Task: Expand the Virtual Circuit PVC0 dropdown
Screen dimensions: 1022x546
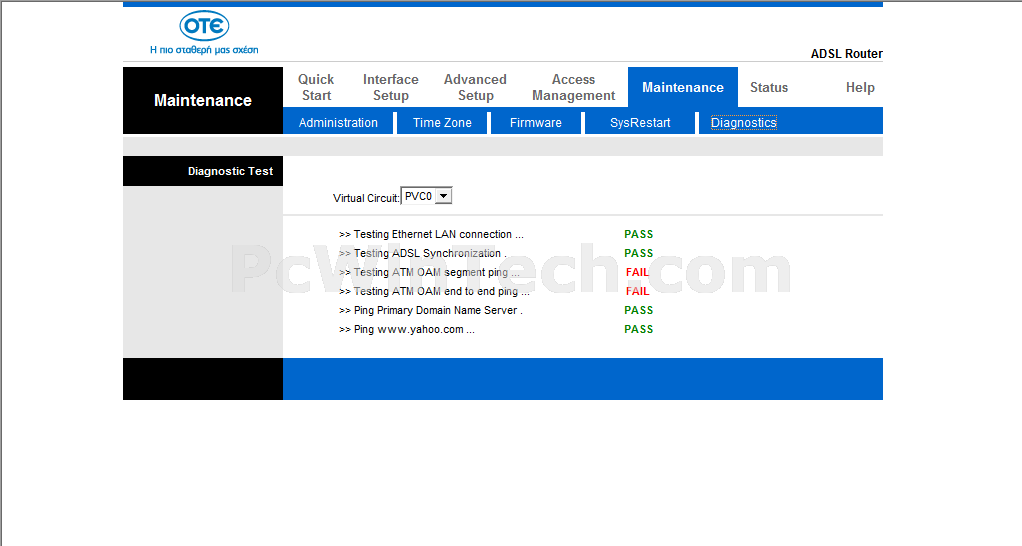Action: 426,196
